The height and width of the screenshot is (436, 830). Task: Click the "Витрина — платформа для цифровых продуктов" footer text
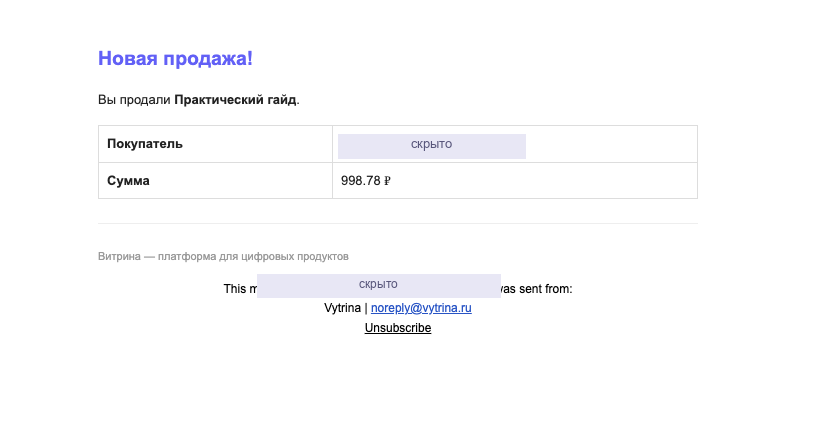pyautogui.click(x=223, y=257)
